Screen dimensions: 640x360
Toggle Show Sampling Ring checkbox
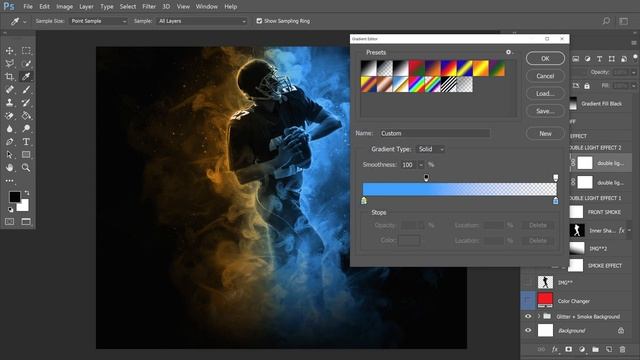pyautogui.click(x=259, y=21)
